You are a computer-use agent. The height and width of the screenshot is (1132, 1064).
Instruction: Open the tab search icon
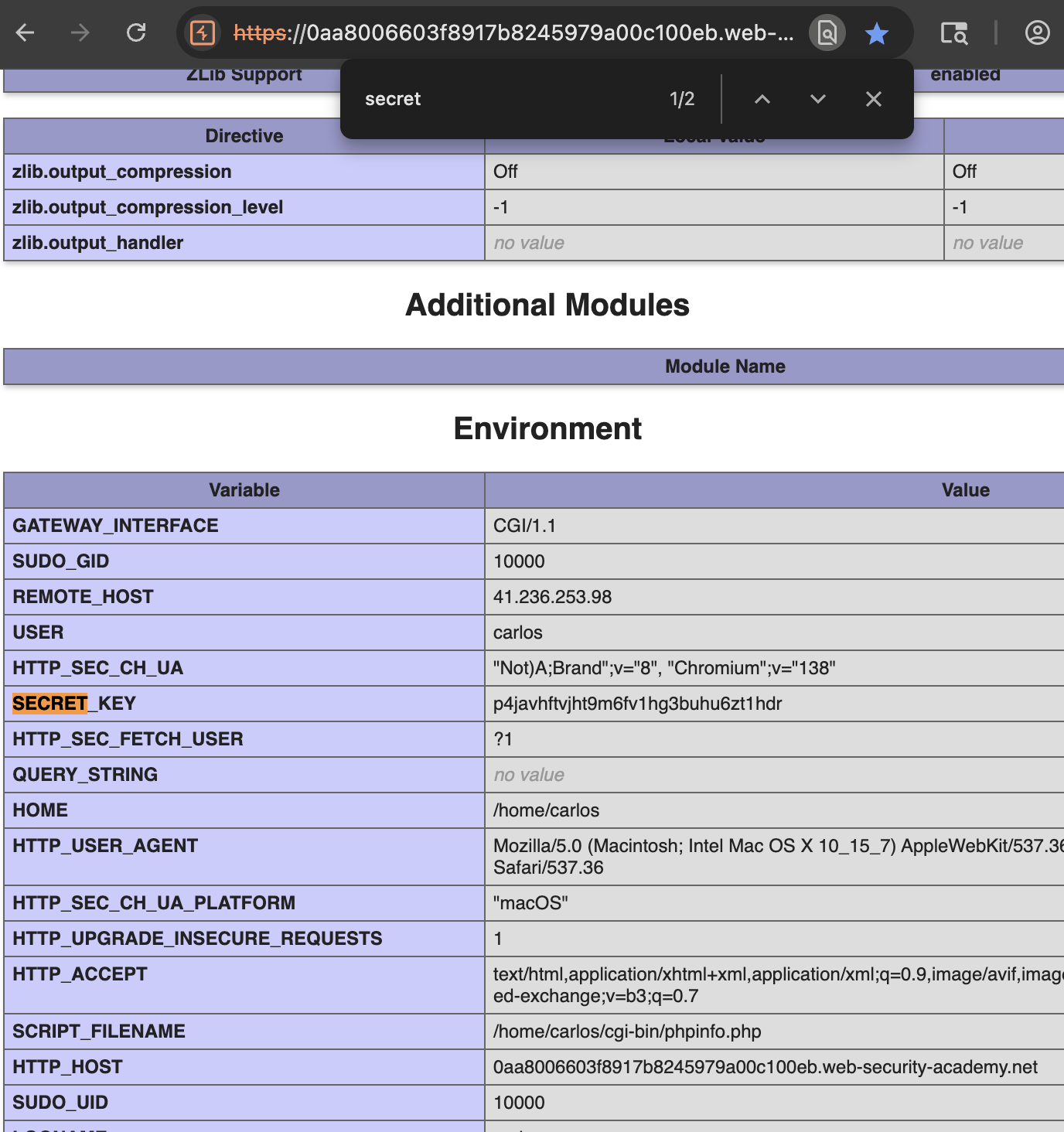pos(954,32)
